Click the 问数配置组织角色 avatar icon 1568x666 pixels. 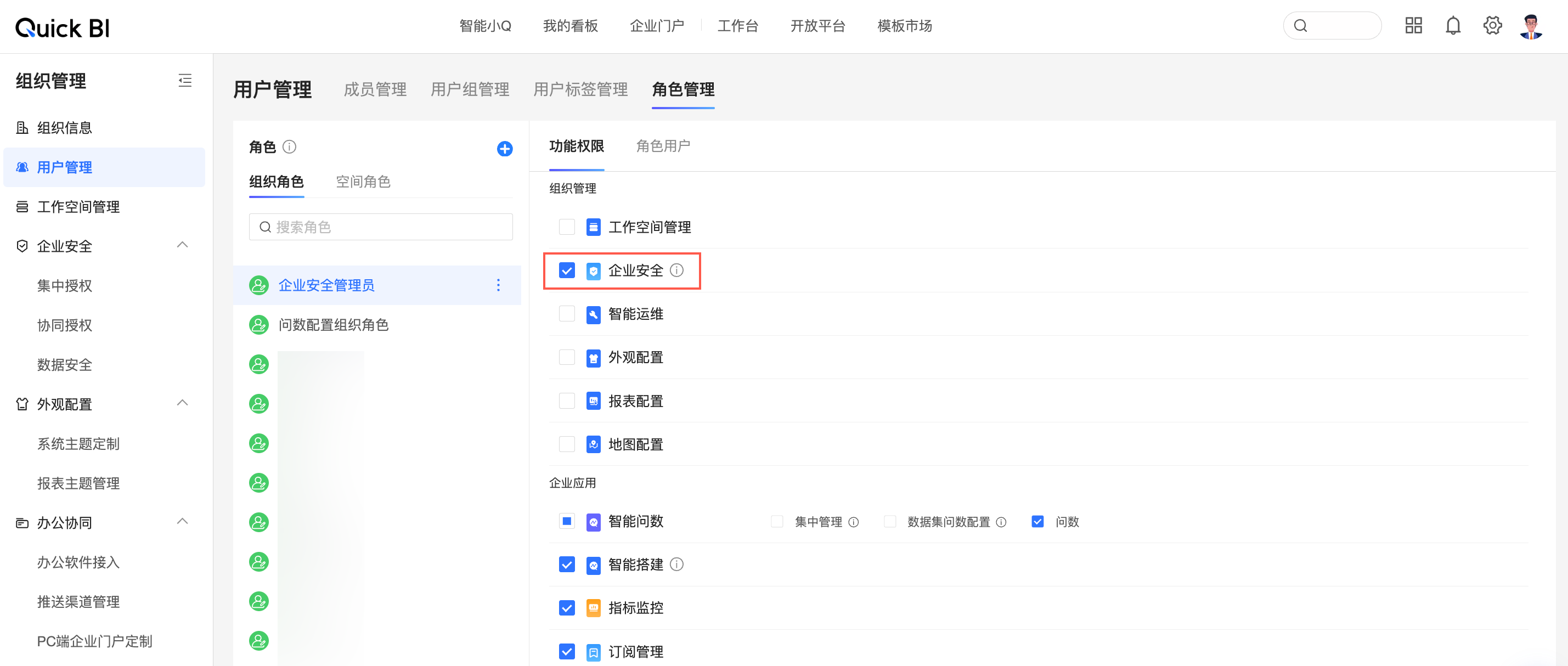click(x=259, y=324)
